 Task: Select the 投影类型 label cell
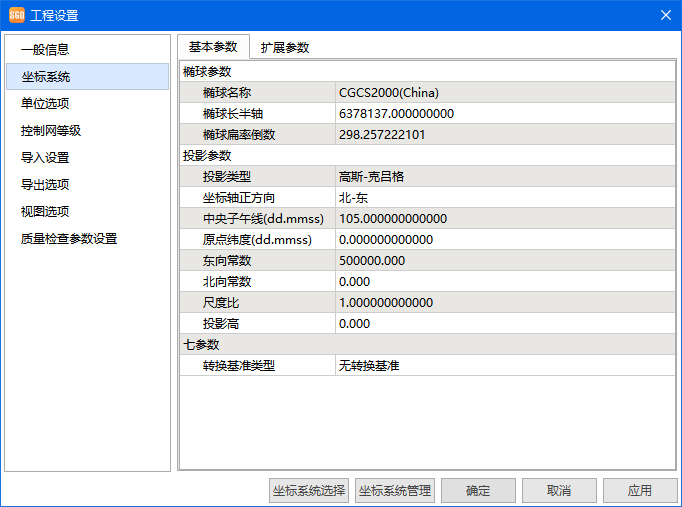pos(257,177)
